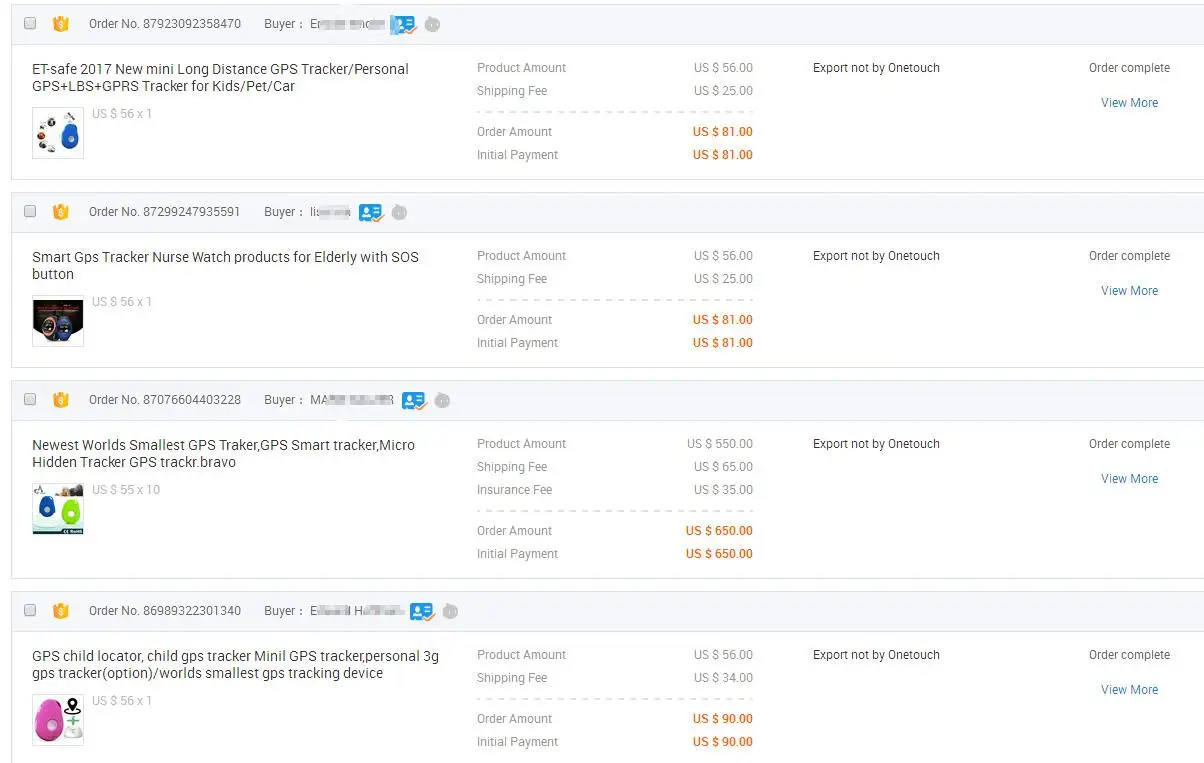Tick the checkbox for order 87299247935591
The width and height of the screenshot is (1204, 763).
coord(30,211)
